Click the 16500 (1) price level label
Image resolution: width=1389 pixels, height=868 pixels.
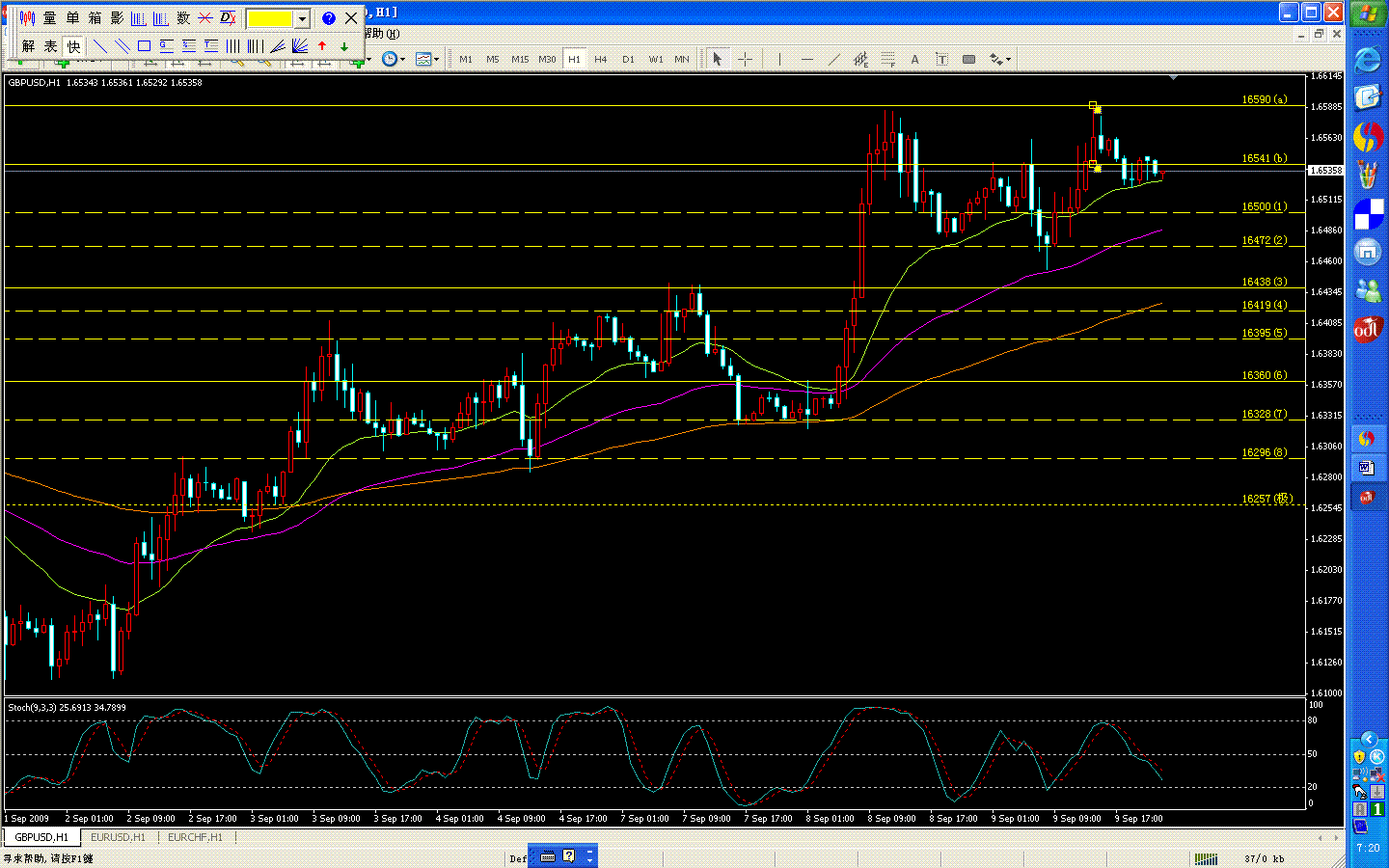click(1264, 206)
